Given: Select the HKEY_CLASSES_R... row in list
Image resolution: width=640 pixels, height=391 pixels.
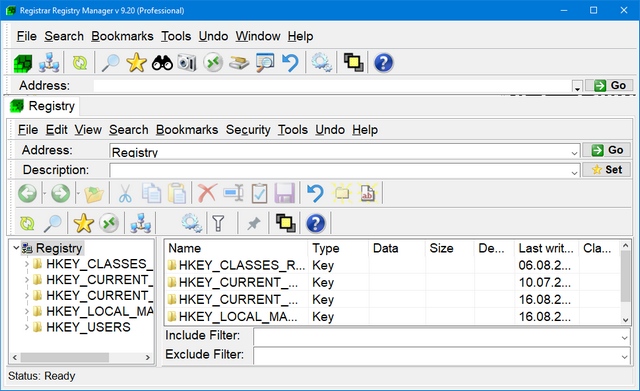Looking at the screenshot, I should (x=392, y=265).
